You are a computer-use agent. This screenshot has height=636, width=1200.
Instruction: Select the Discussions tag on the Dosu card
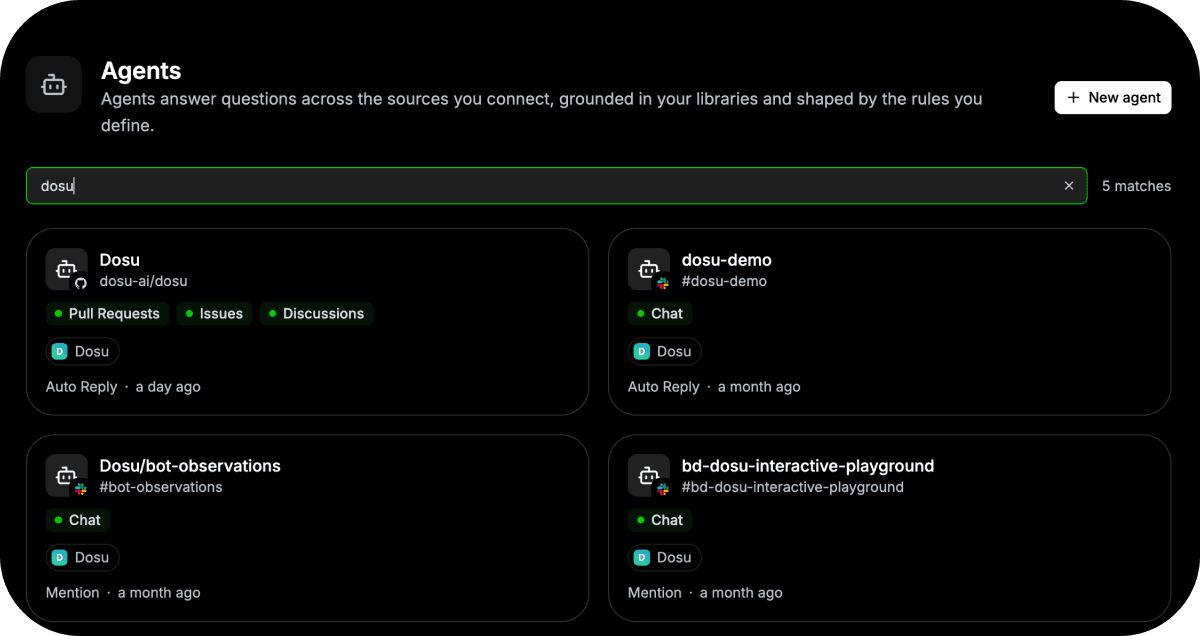pos(316,314)
